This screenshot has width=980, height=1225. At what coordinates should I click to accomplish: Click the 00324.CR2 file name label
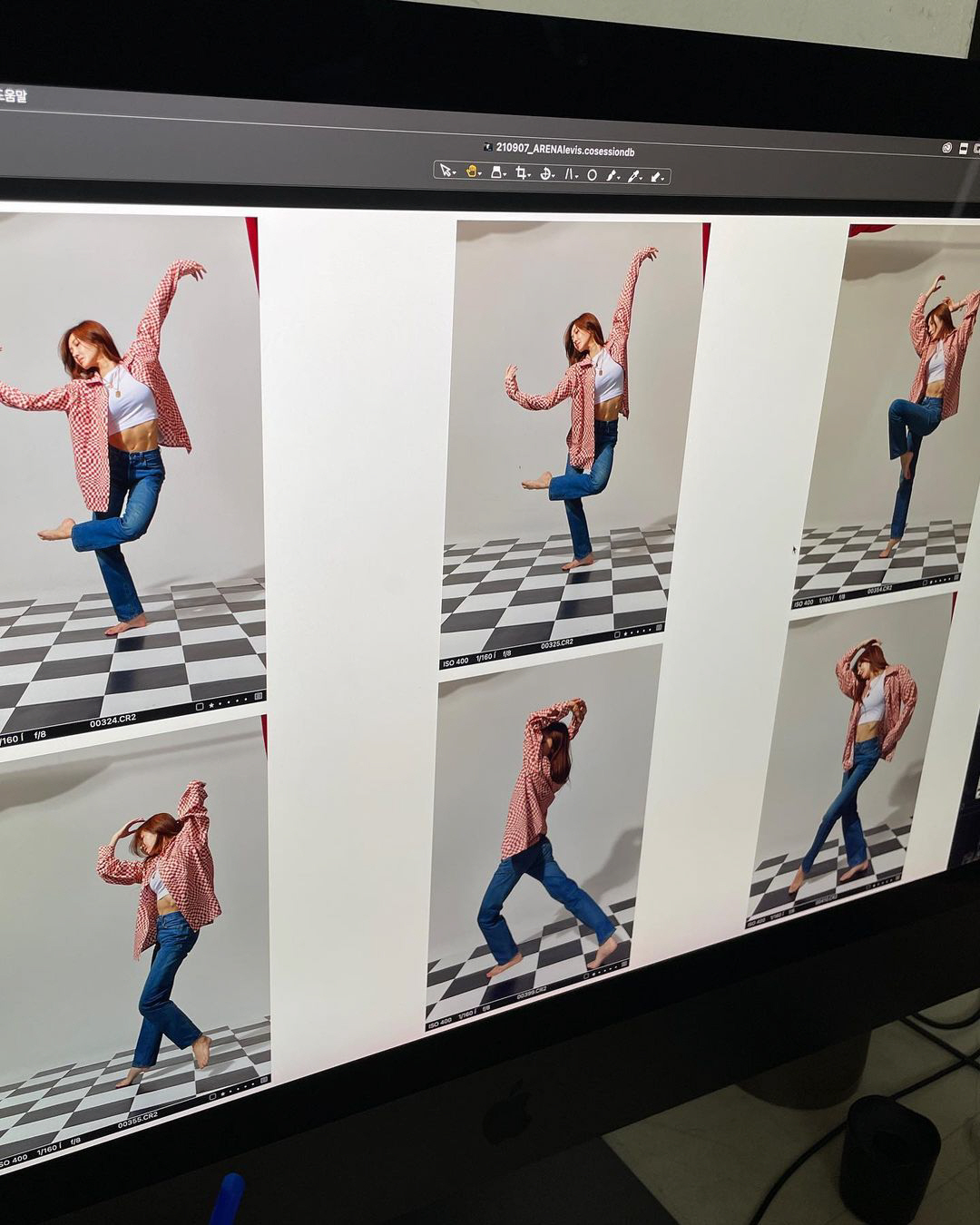[113, 721]
